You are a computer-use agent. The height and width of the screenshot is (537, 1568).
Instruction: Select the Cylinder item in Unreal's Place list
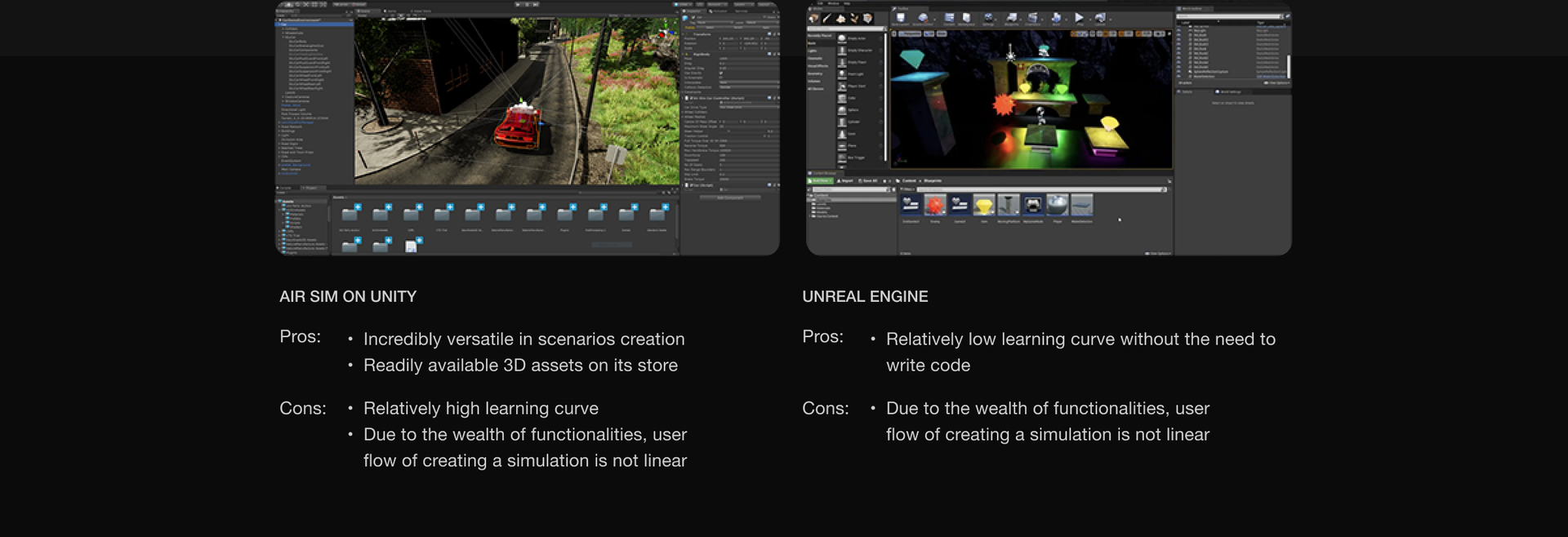pos(859,122)
